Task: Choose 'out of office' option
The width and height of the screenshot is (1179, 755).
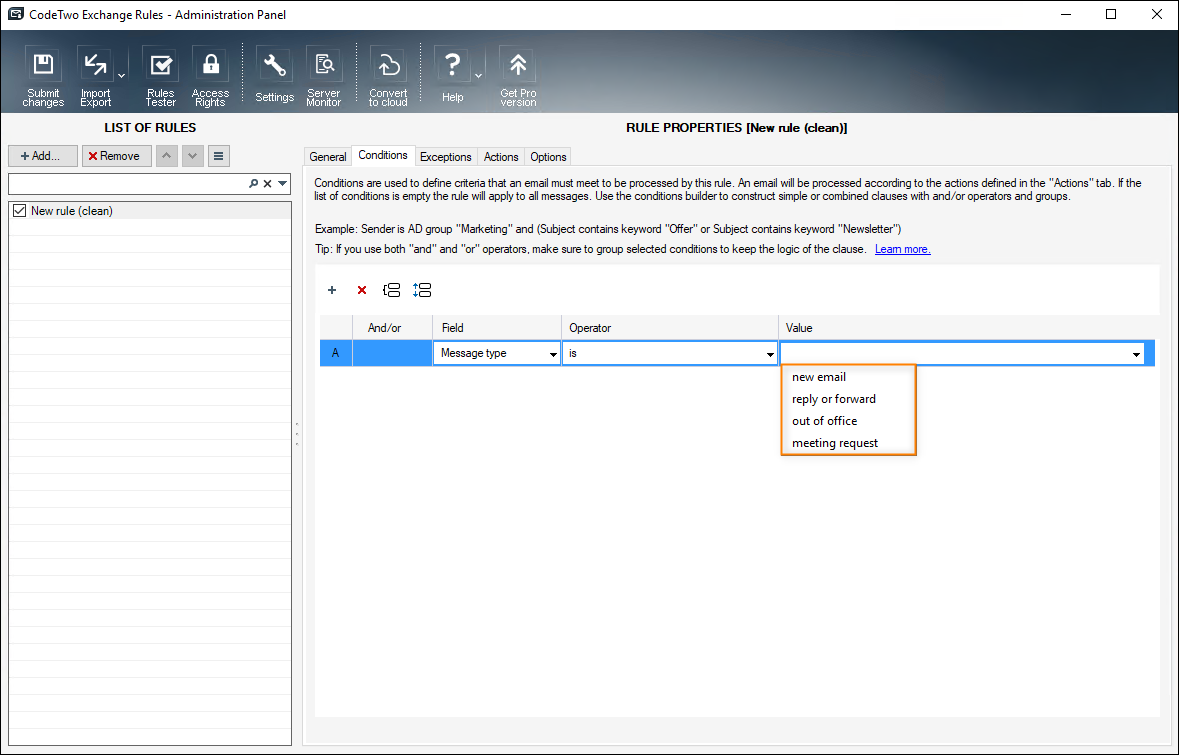Action: 825,420
